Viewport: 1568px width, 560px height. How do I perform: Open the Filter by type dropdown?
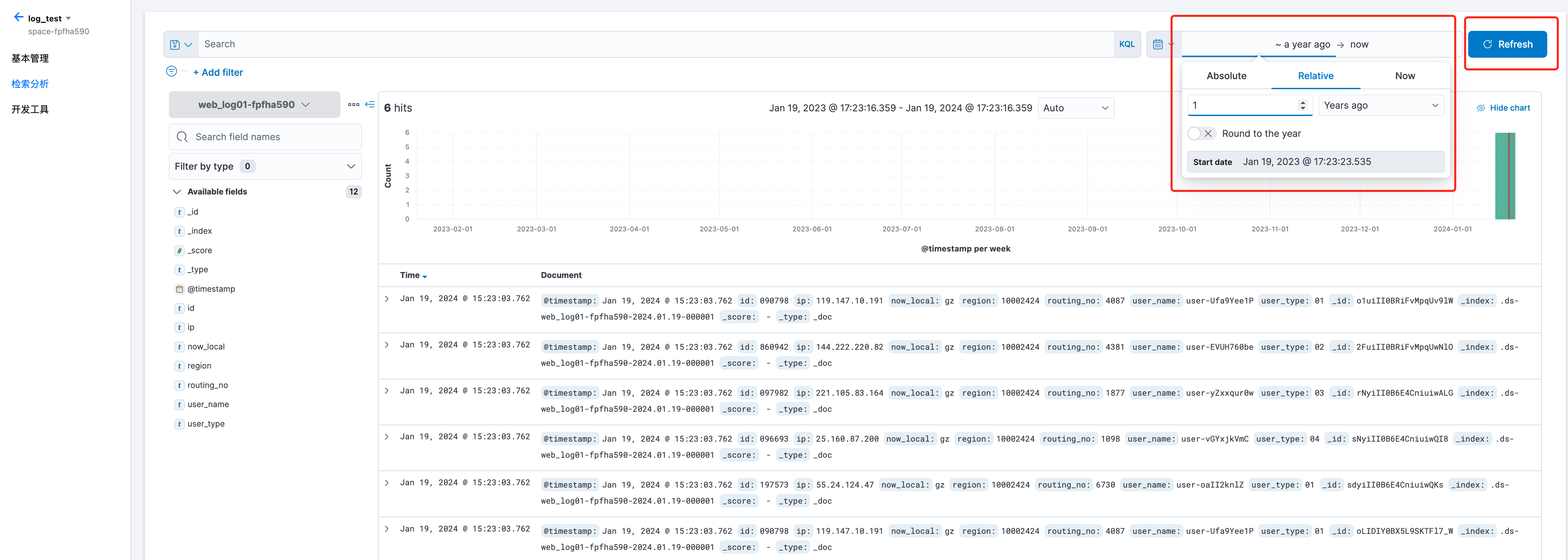pos(265,166)
